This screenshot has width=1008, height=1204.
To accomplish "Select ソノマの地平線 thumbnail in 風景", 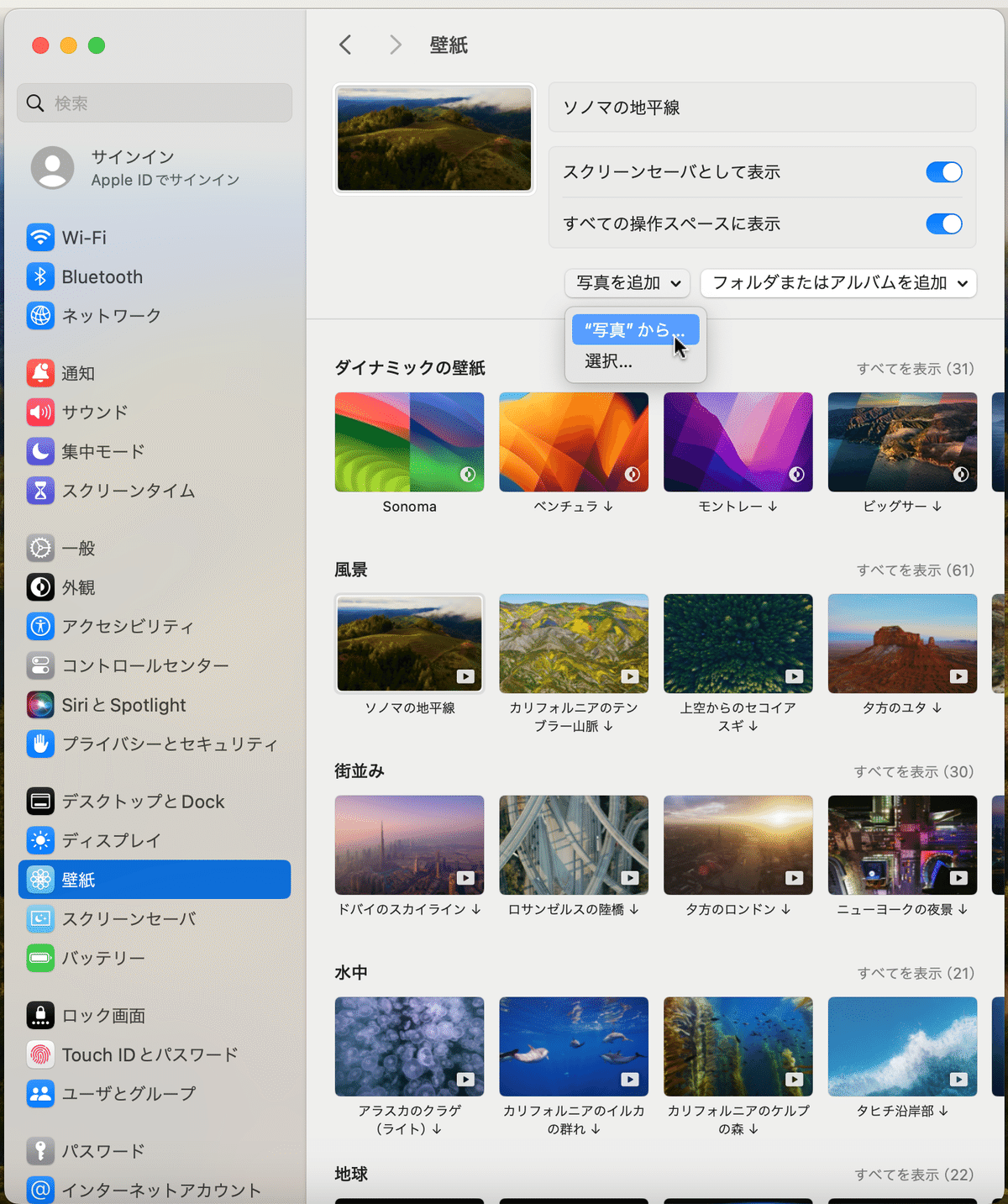I will pos(409,644).
